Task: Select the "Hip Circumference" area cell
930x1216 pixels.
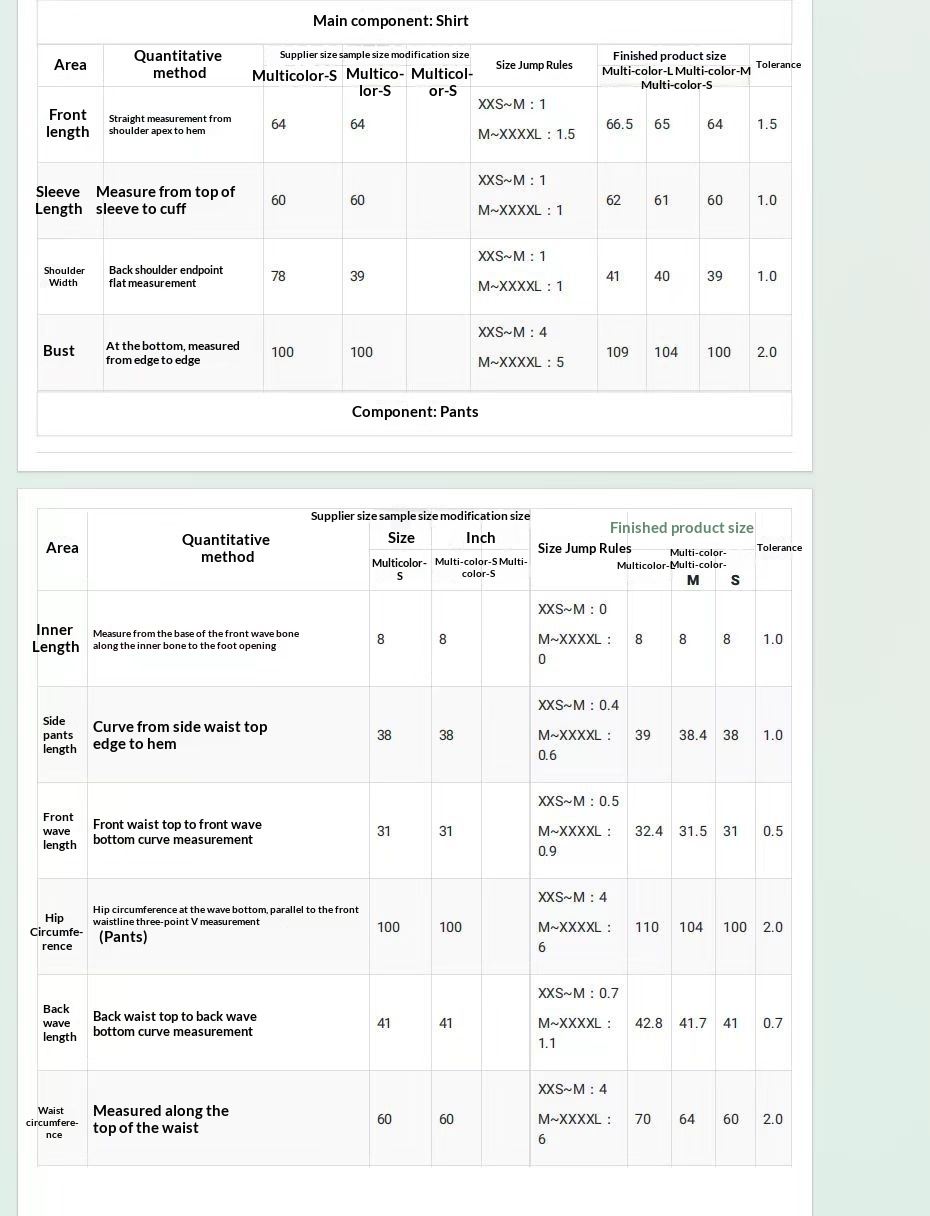Action: coord(56,931)
